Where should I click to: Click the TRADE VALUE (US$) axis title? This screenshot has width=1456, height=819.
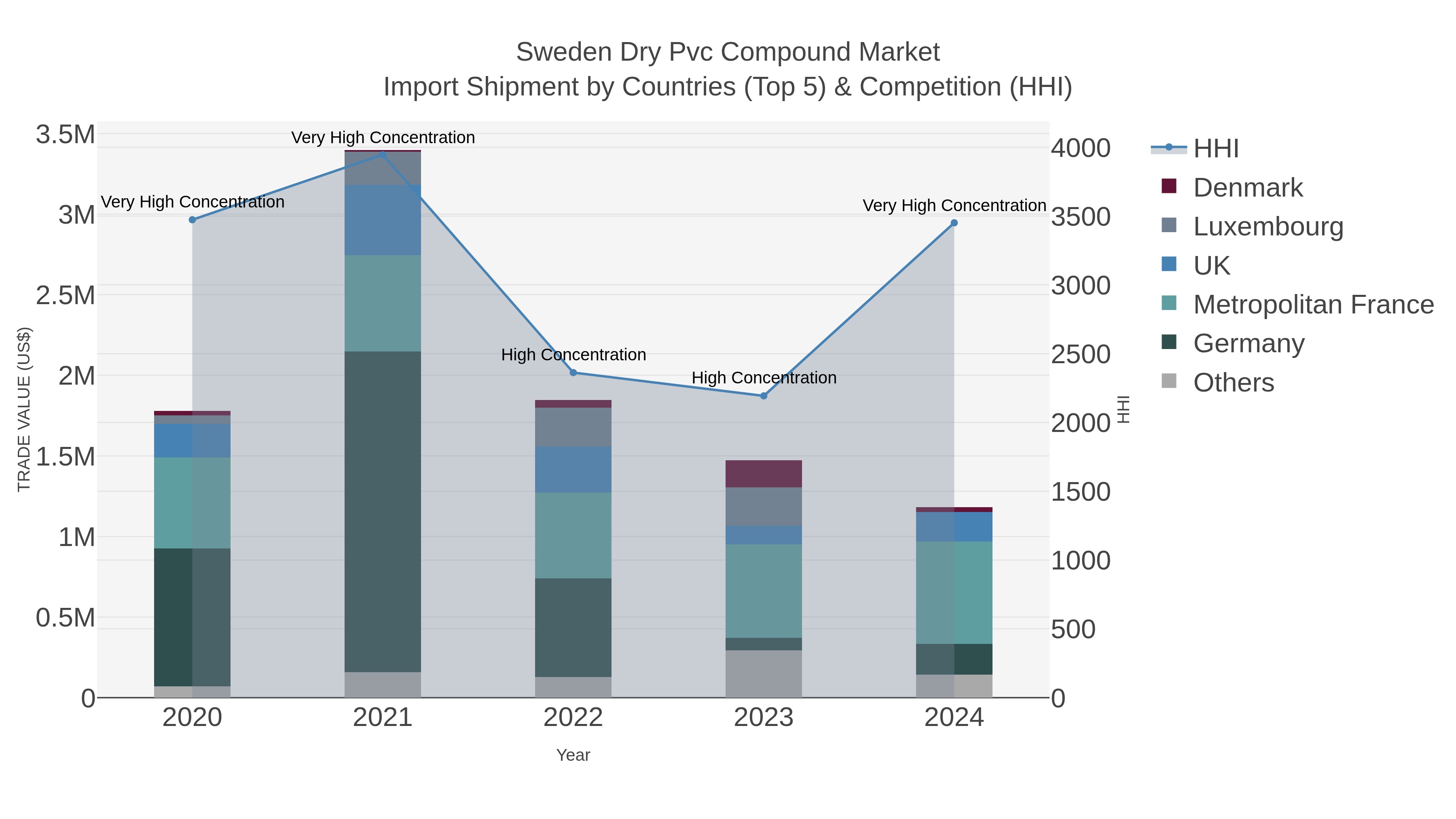(24, 409)
